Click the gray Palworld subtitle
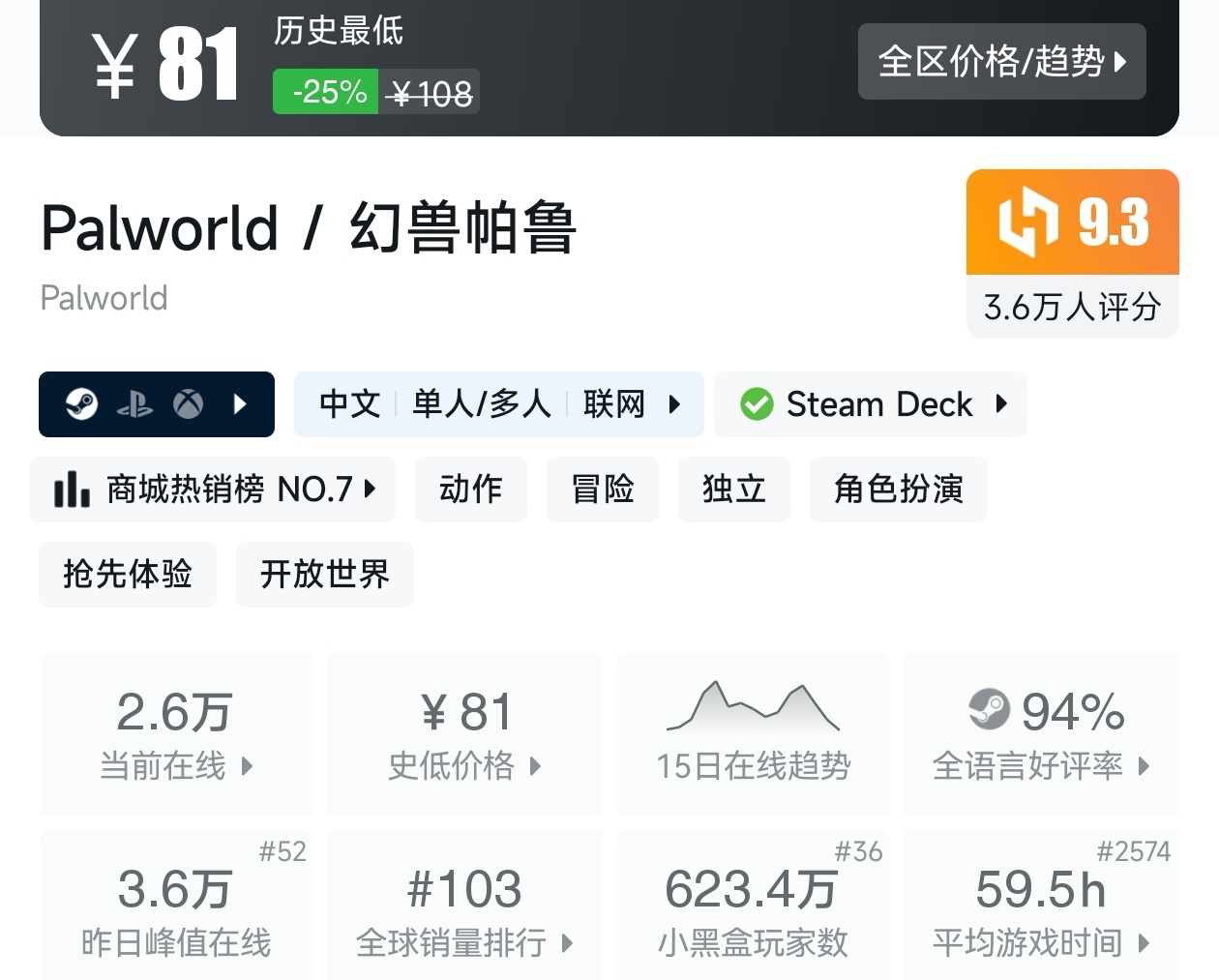Screen dimensions: 1219x980 [x=104, y=298]
